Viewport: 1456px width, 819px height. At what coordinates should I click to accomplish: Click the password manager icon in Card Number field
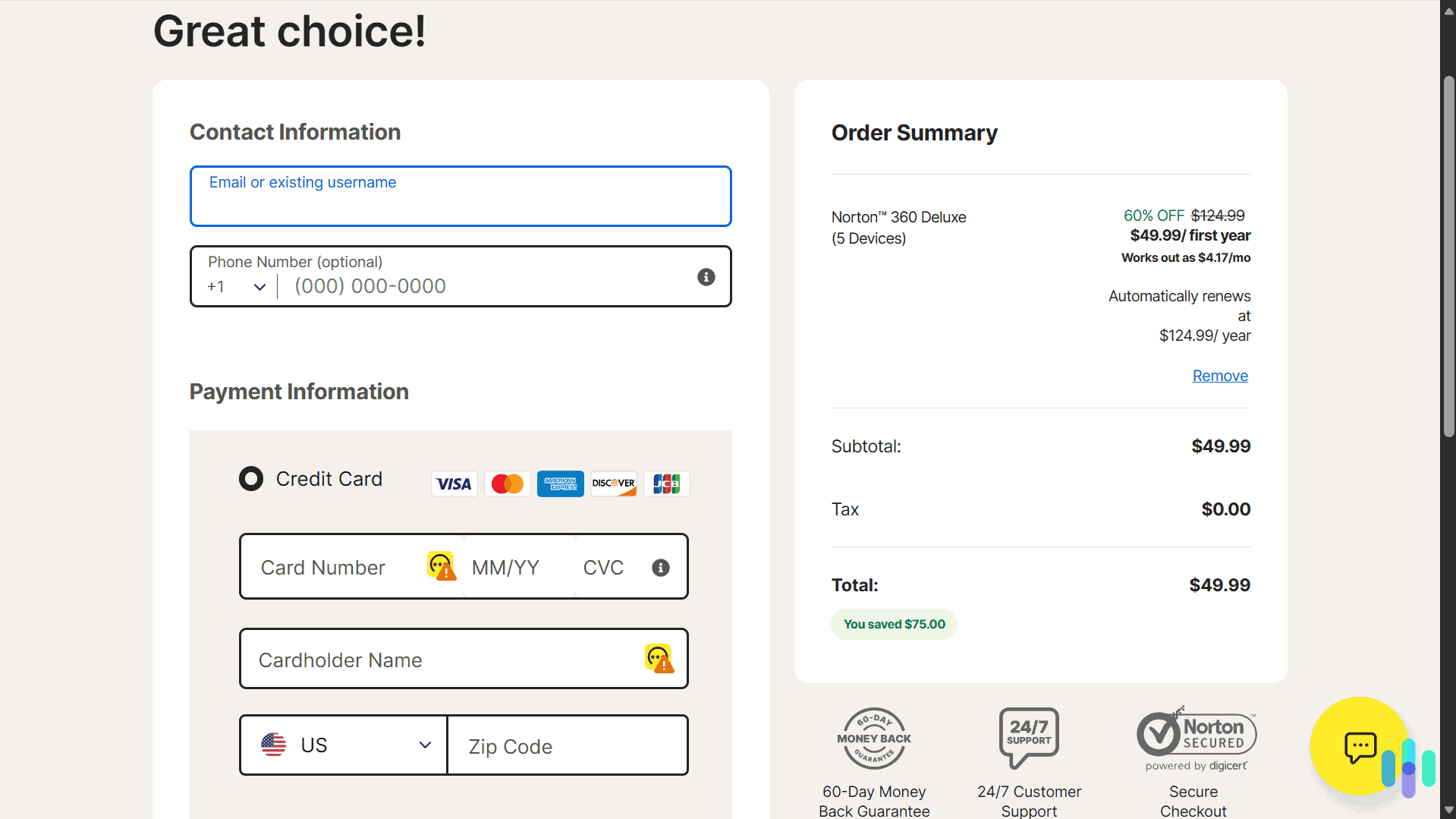click(442, 566)
